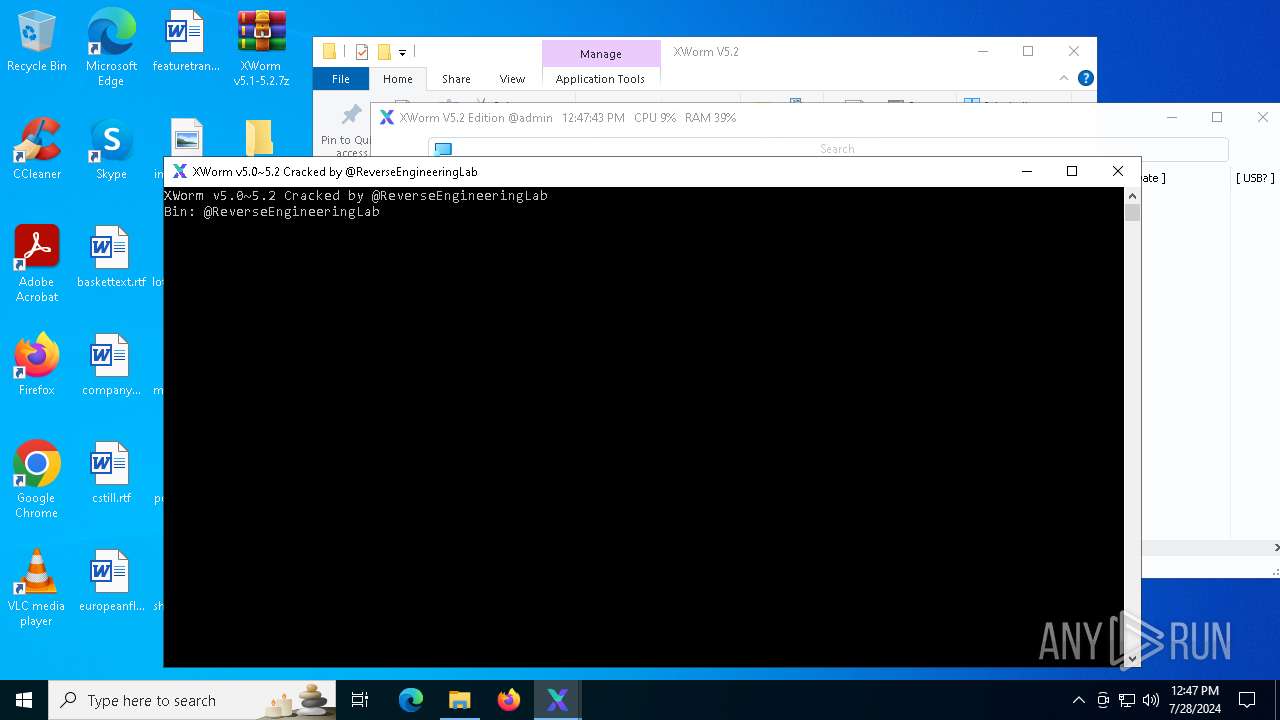The image size is (1280, 720).
Task: Launch Firefox from the desktop
Action: point(37,365)
